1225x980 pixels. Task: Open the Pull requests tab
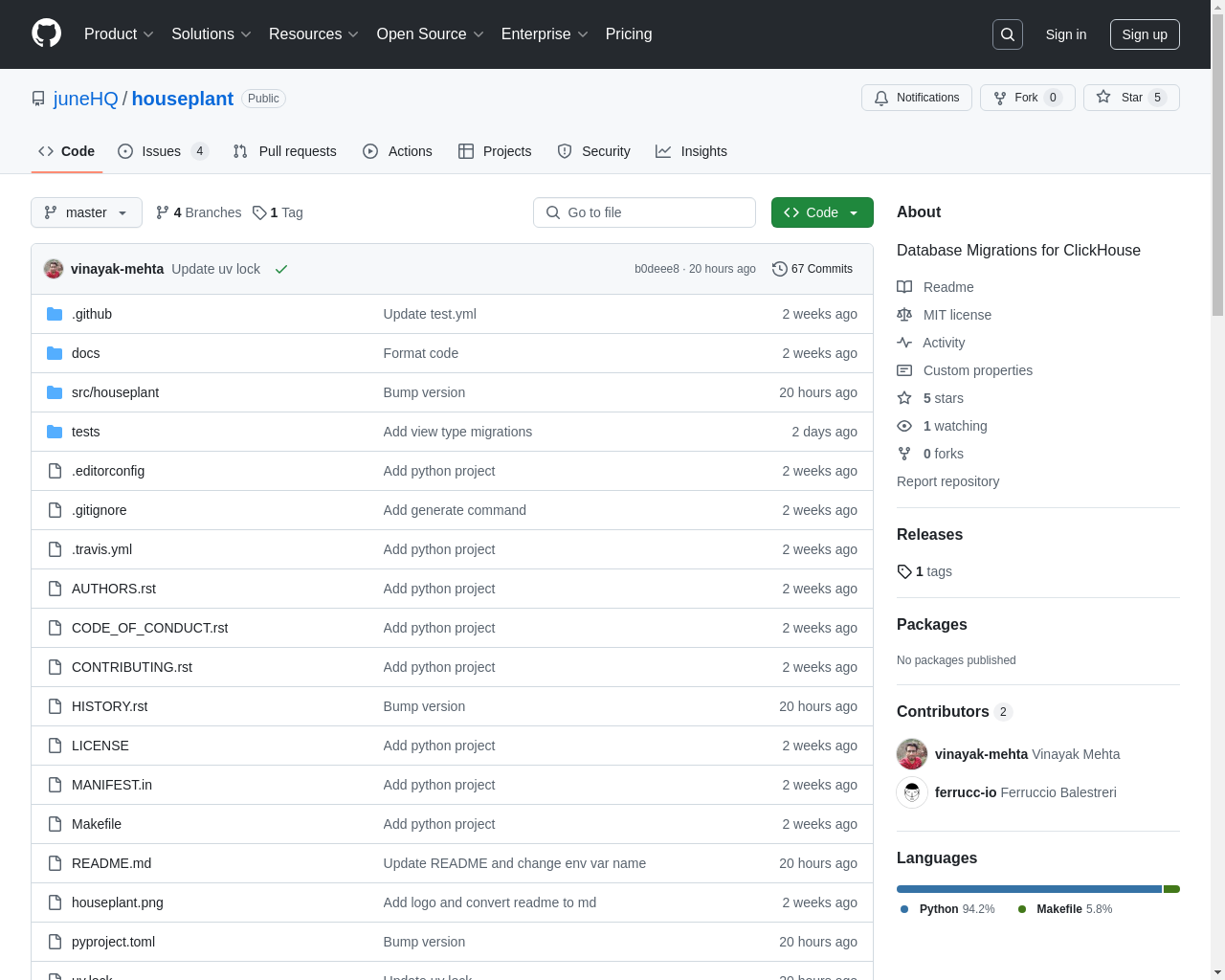click(x=285, y=151)
